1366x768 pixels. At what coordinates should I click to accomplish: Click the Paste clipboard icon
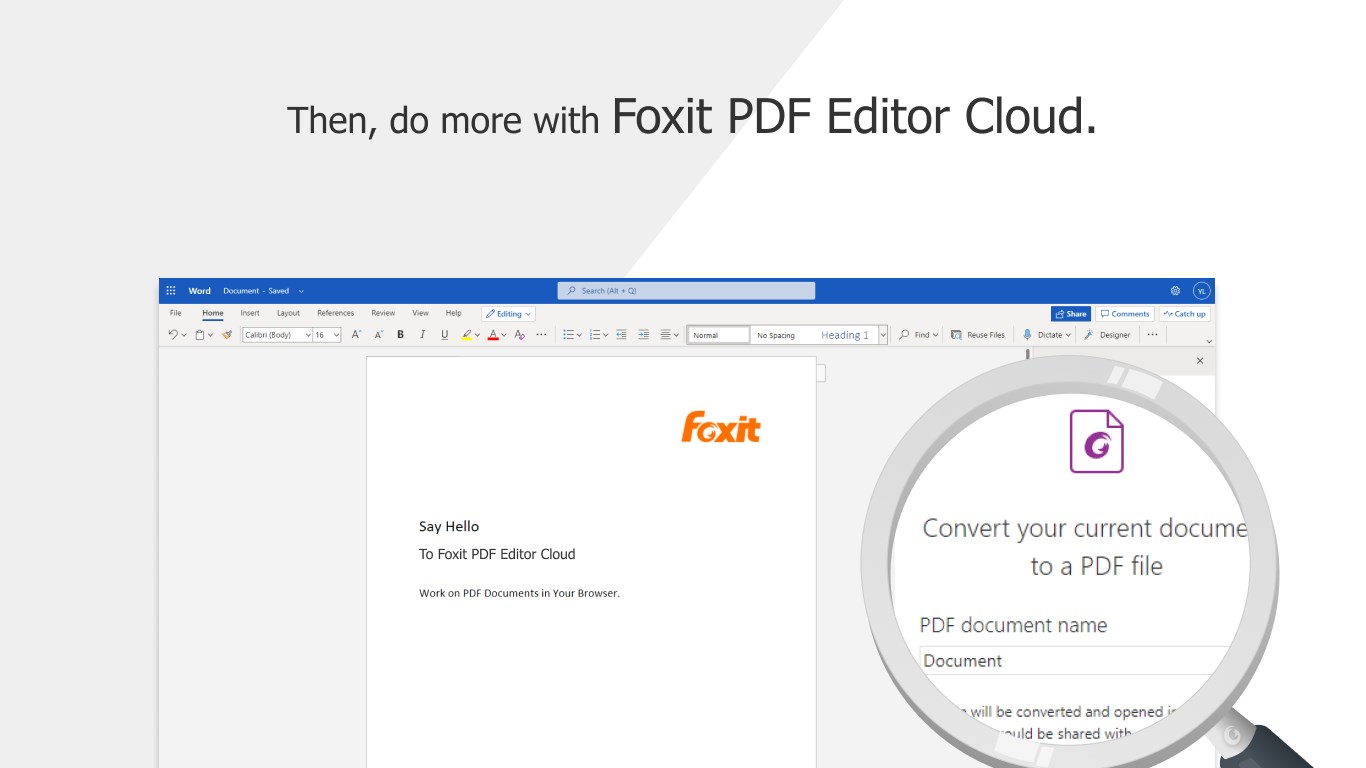(200, 335)
